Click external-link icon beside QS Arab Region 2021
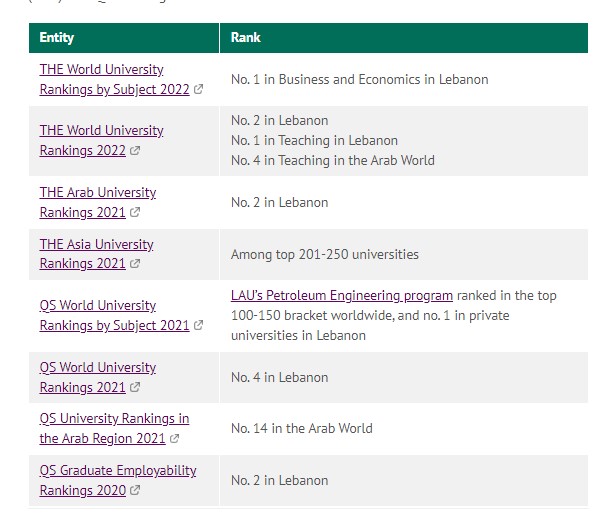Image resolution: width=613 pixels, height=525 pixels. 175,439
